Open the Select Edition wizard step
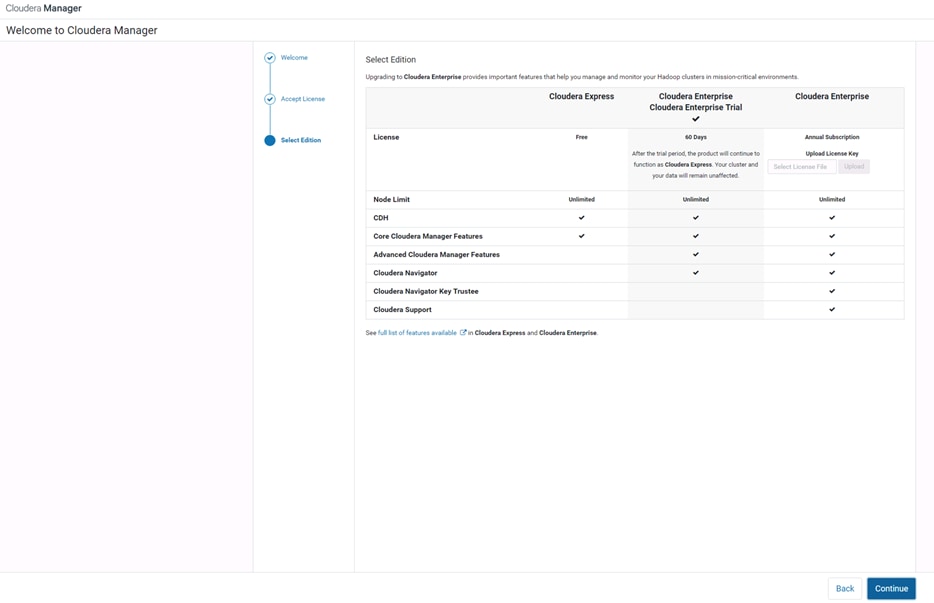The width and height of the screenshot is (934, 603). click(x=301, y=141)
